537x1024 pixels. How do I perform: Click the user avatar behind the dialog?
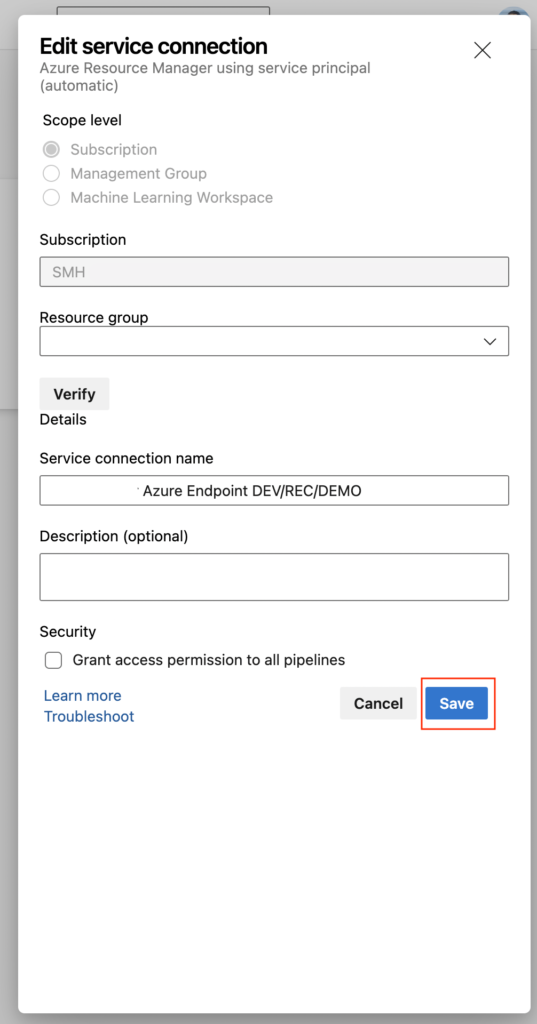513,13
